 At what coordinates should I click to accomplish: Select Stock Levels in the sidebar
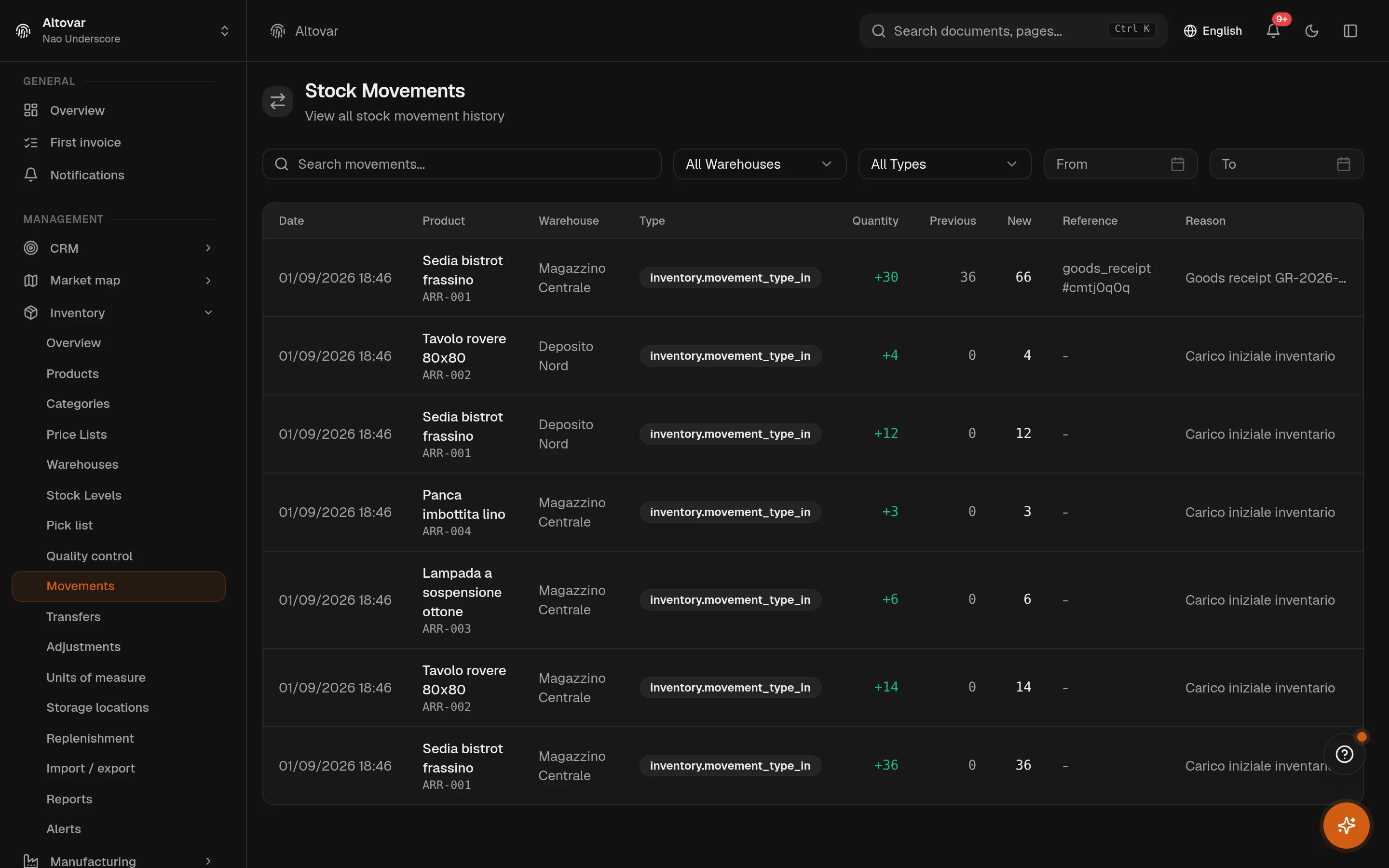tap(84, 495)
